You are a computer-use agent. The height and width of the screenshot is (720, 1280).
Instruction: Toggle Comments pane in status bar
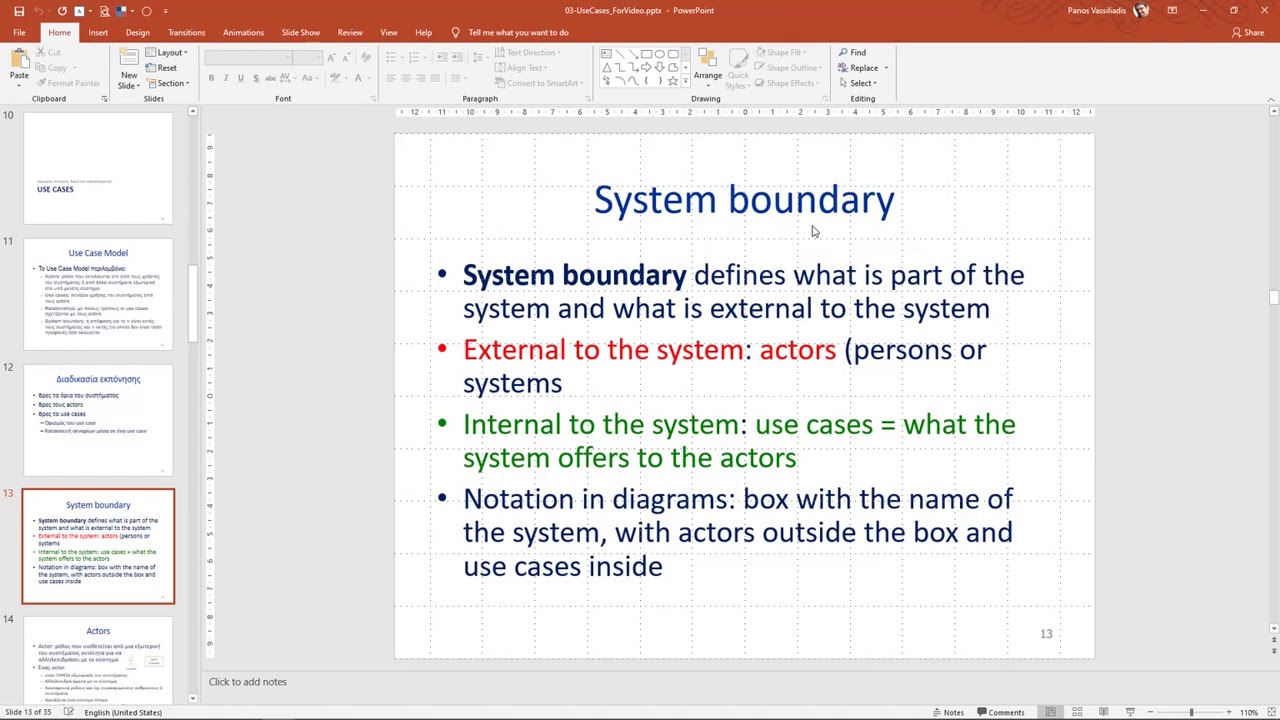pyautogui.click(x=1001, y=712)
